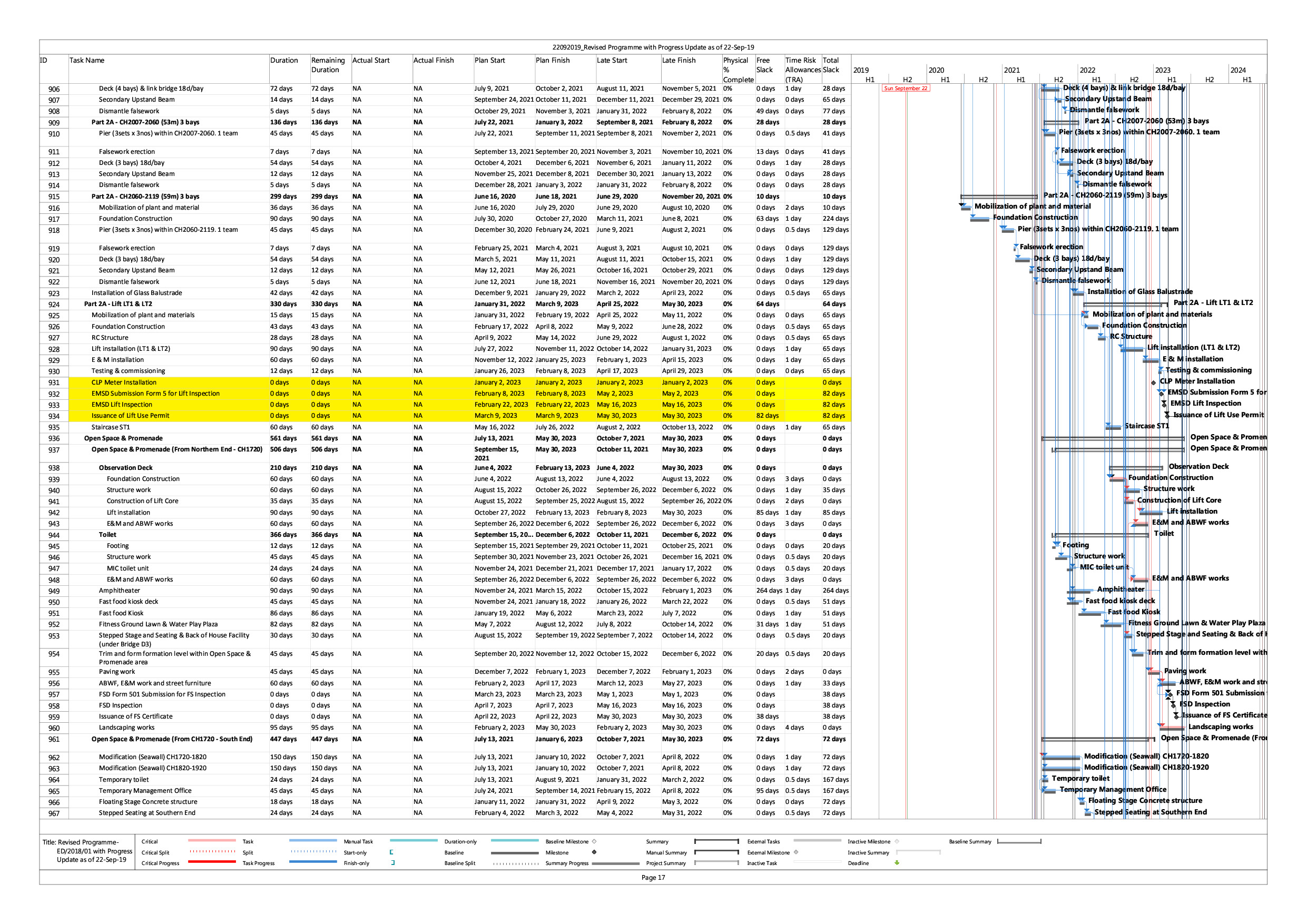Select the Observation Deck summary task name

coord(126,468)
